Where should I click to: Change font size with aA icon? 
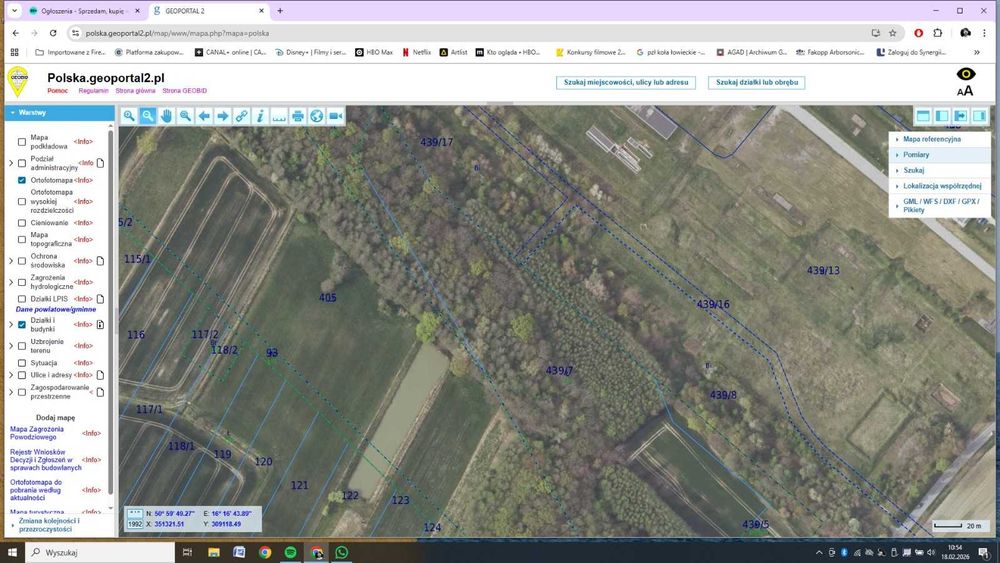pyautogui.click(x=965, y=91)
